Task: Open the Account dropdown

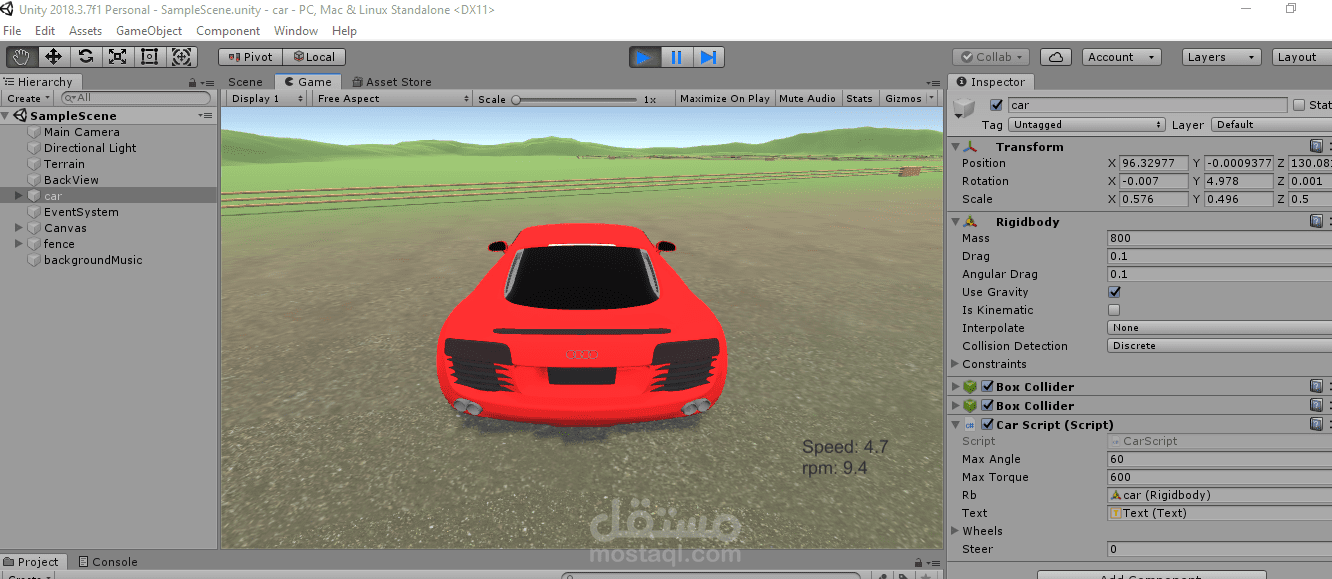Action: click(x=1121, y=57)
